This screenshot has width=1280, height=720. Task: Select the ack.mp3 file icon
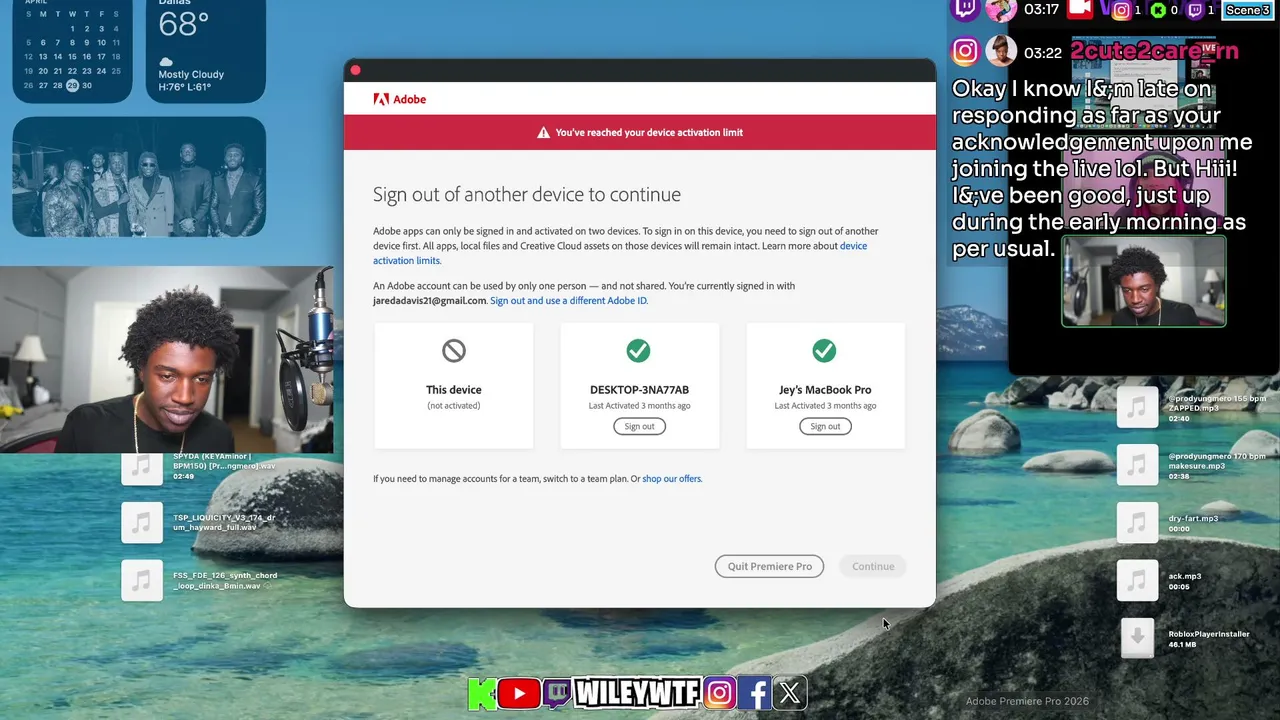1137,580
